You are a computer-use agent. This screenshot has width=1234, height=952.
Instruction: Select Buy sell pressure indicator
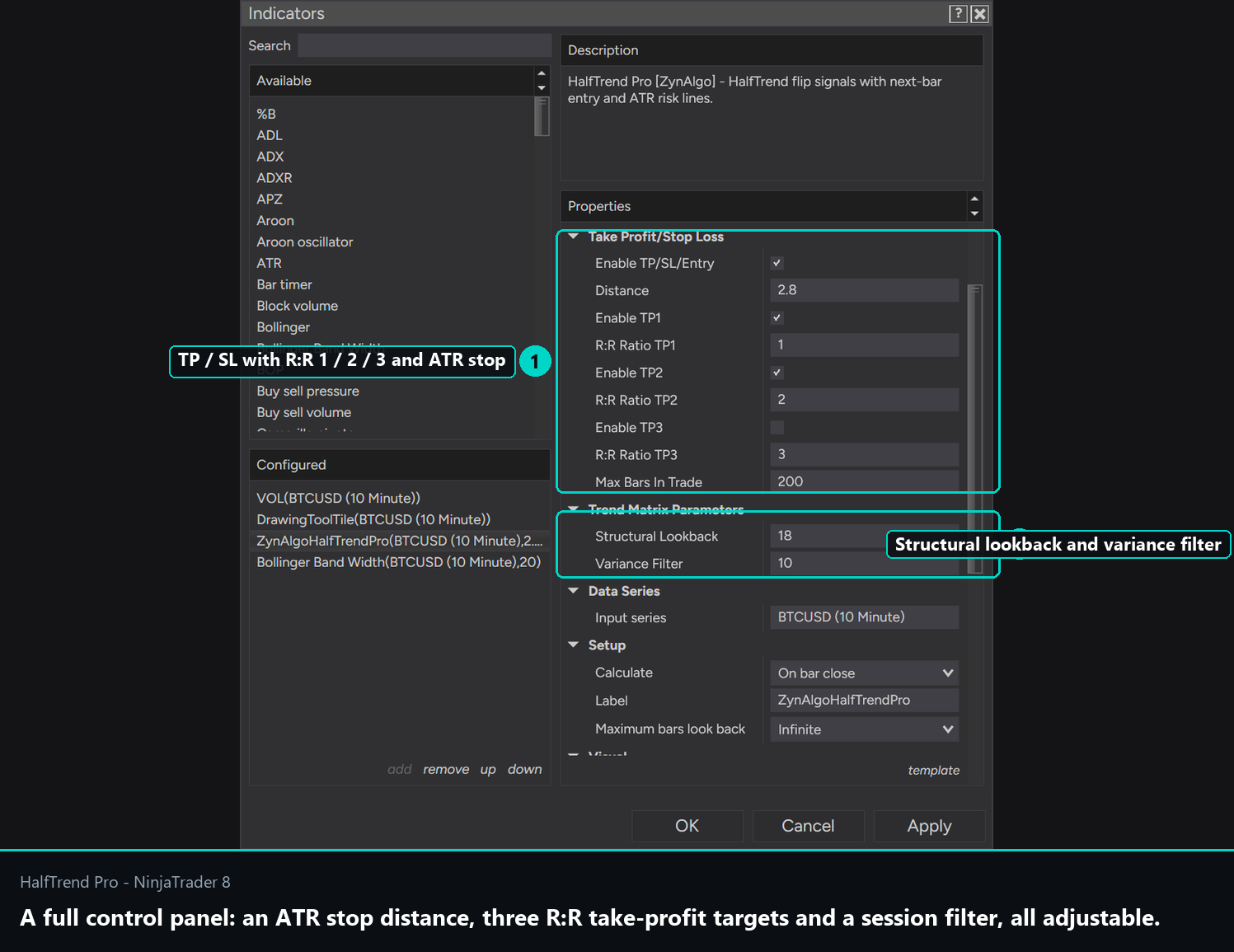(x=308, y=391)
